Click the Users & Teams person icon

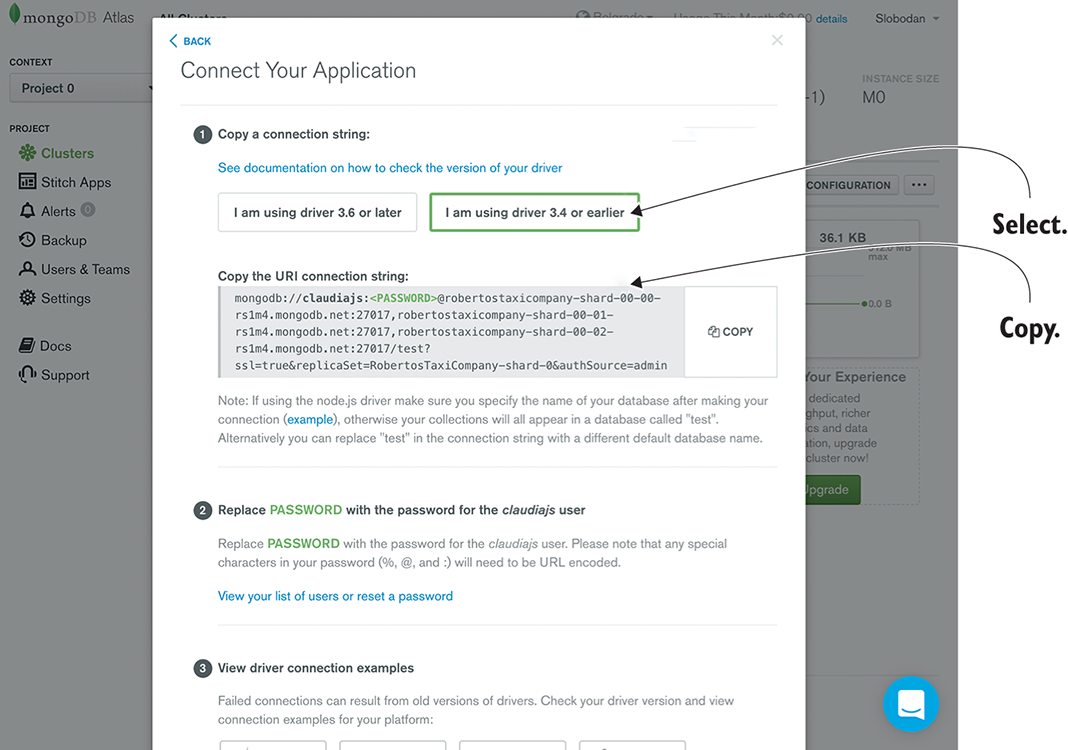[27, 269]
